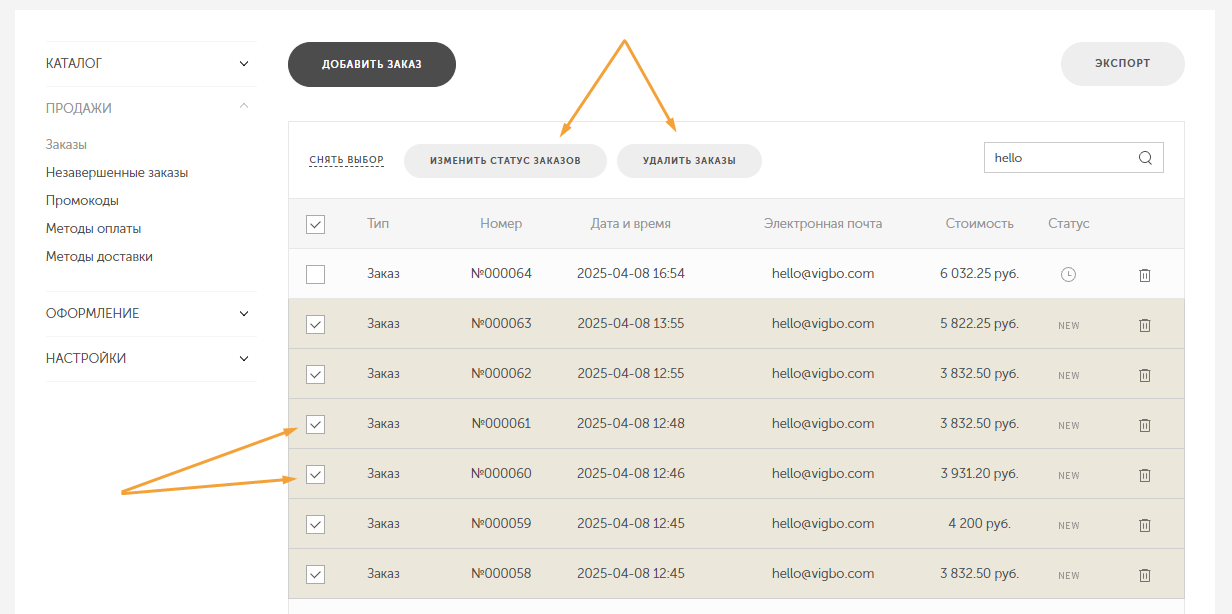Uncheck order №000059 checkbox
Screen dimensions: 1232x614
point(315,524)
